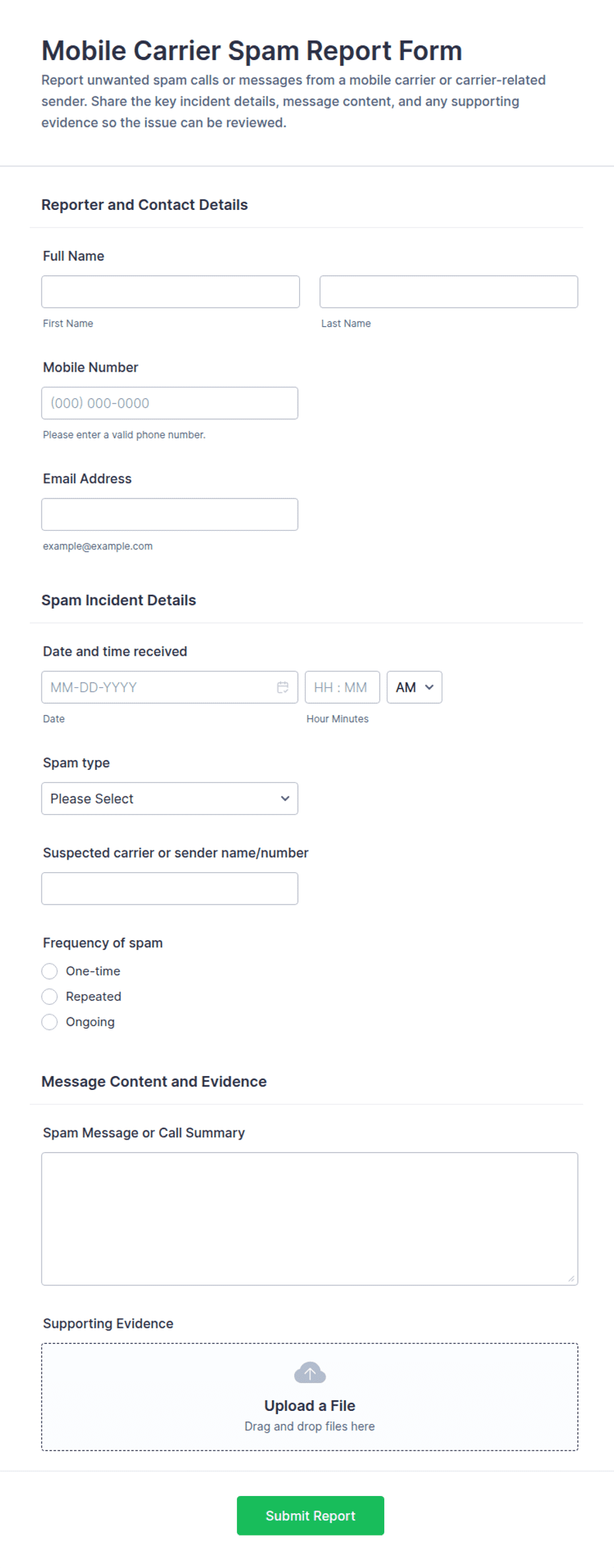Open the Spam type dropdown

(x=170, y=799)
